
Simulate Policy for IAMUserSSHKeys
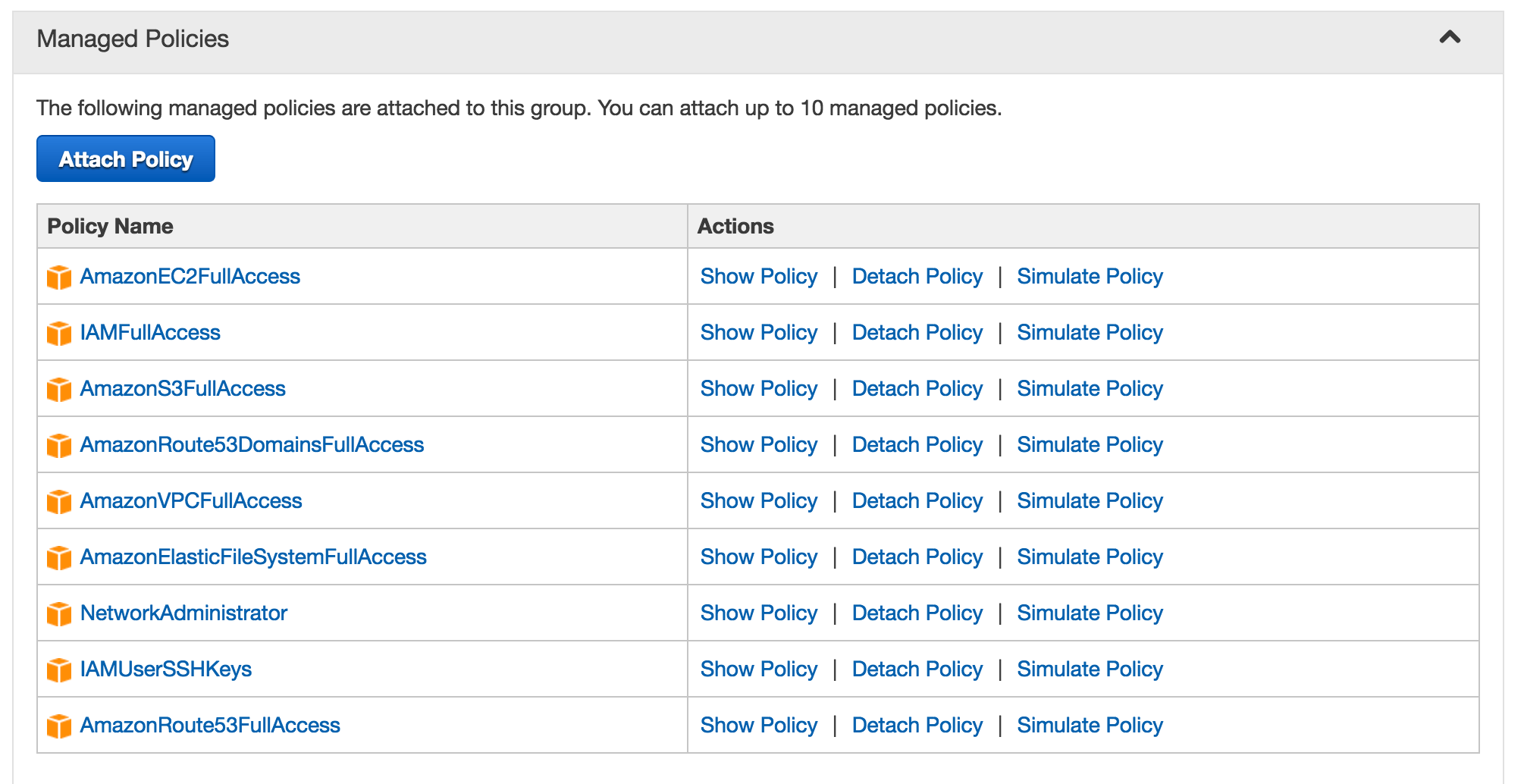point(1090,669)
